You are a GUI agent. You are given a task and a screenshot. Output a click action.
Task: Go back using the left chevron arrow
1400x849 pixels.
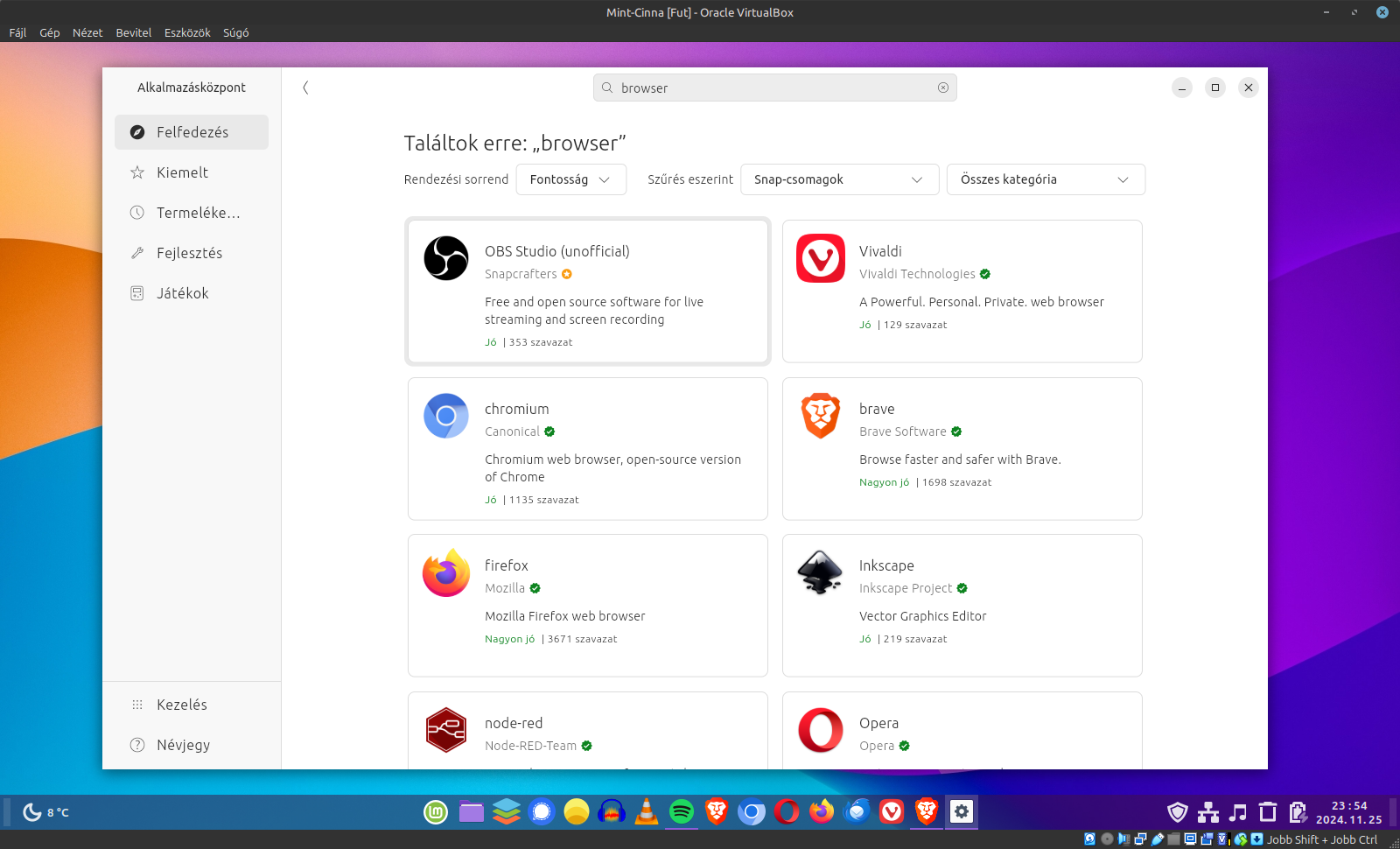305,88
